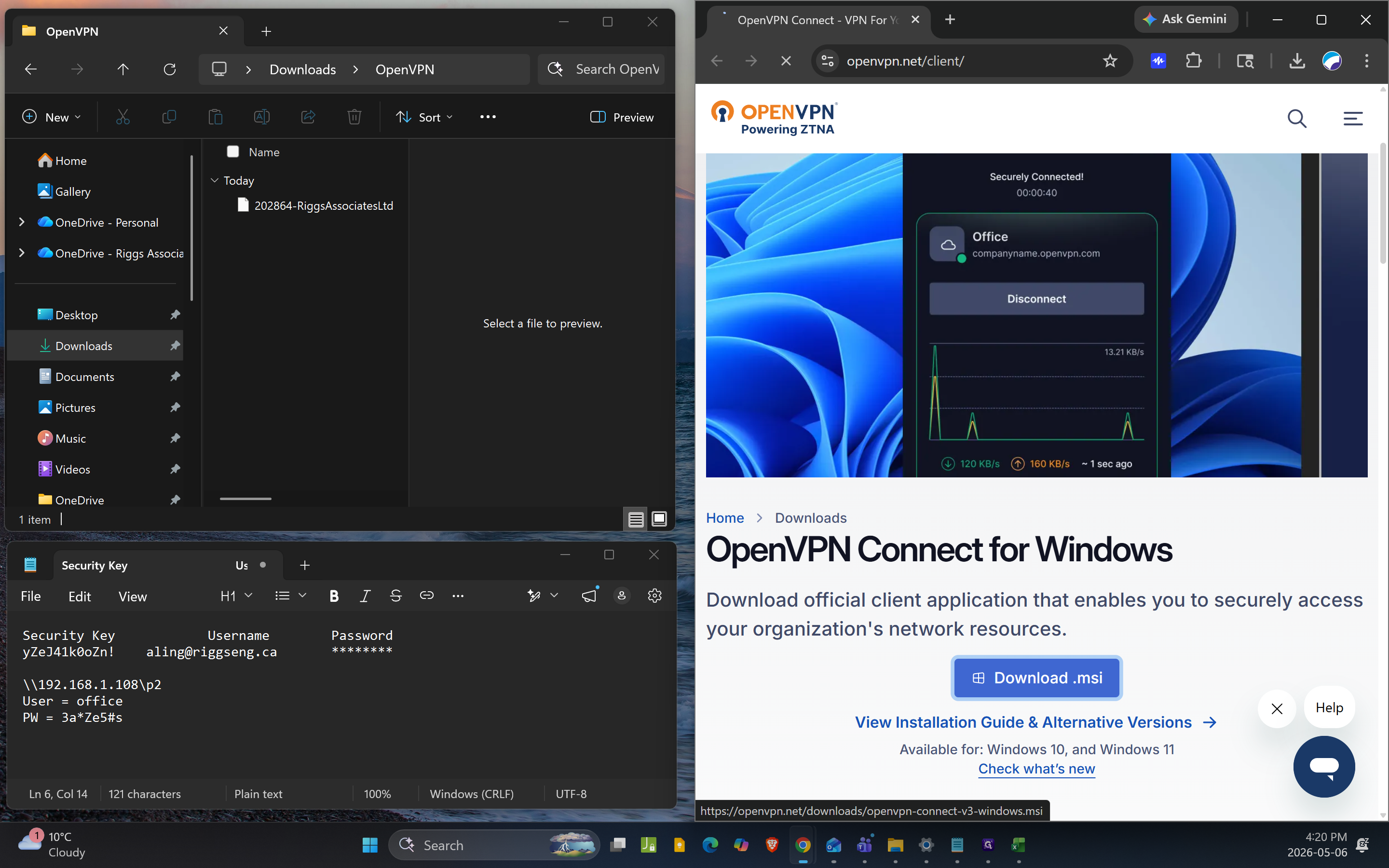Toggle bold formatting in Notepad
The width and height of the screenshot is (1389, 868).
pos(334,596)
